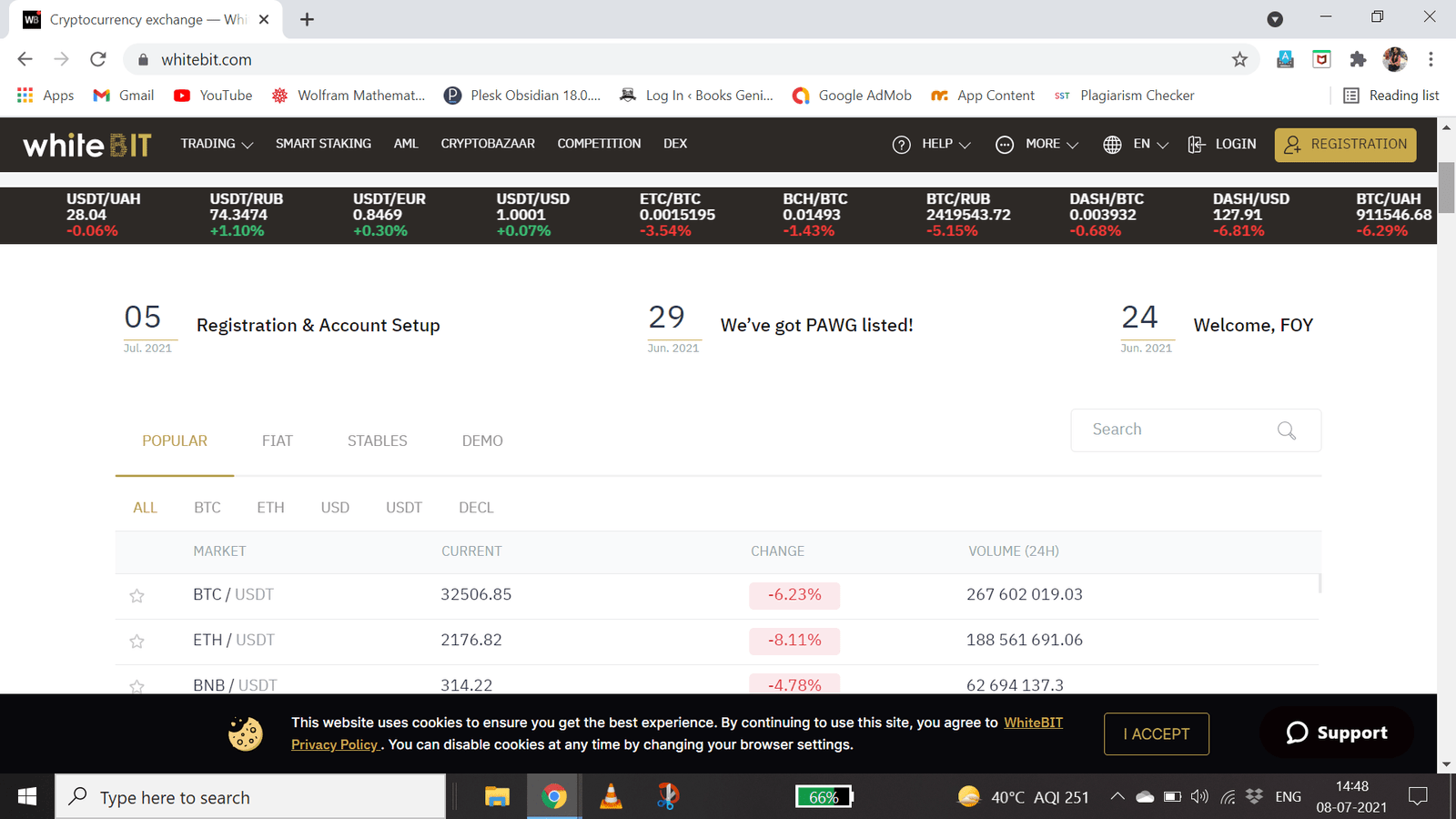Click the REGISTRATION button
The height and width of the screenshot is (819, 1456).
[x=1345, y=144]
